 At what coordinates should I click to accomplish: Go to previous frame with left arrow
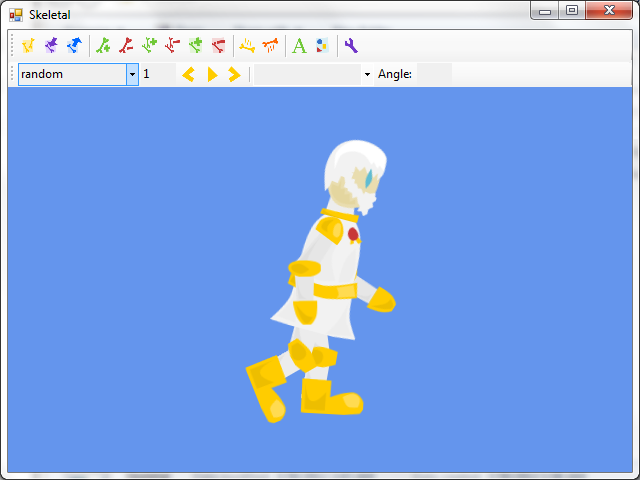pos(188,74)
